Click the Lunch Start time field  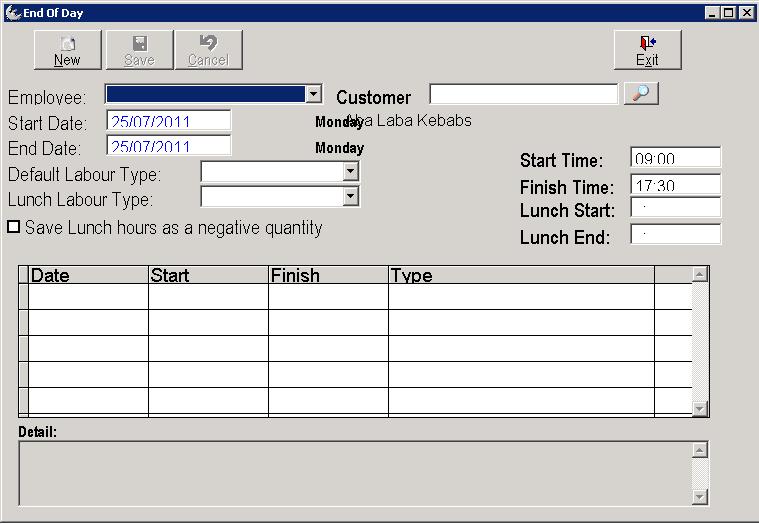675,209
